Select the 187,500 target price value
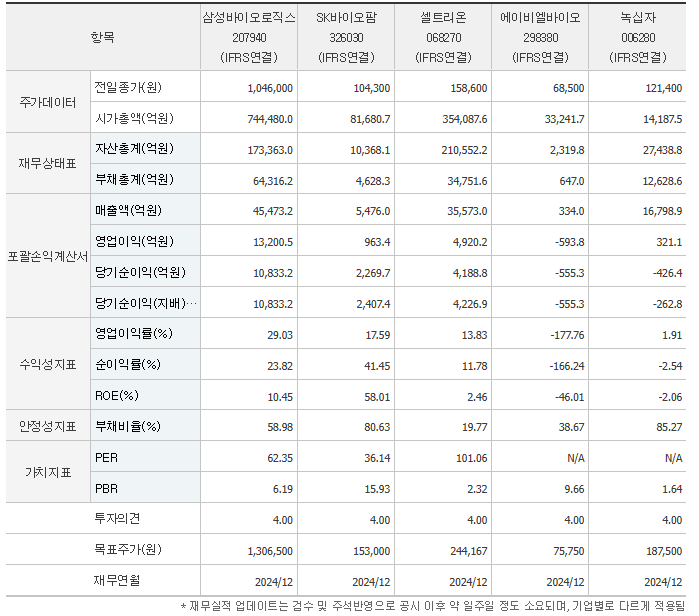 (x=664, y=551)
